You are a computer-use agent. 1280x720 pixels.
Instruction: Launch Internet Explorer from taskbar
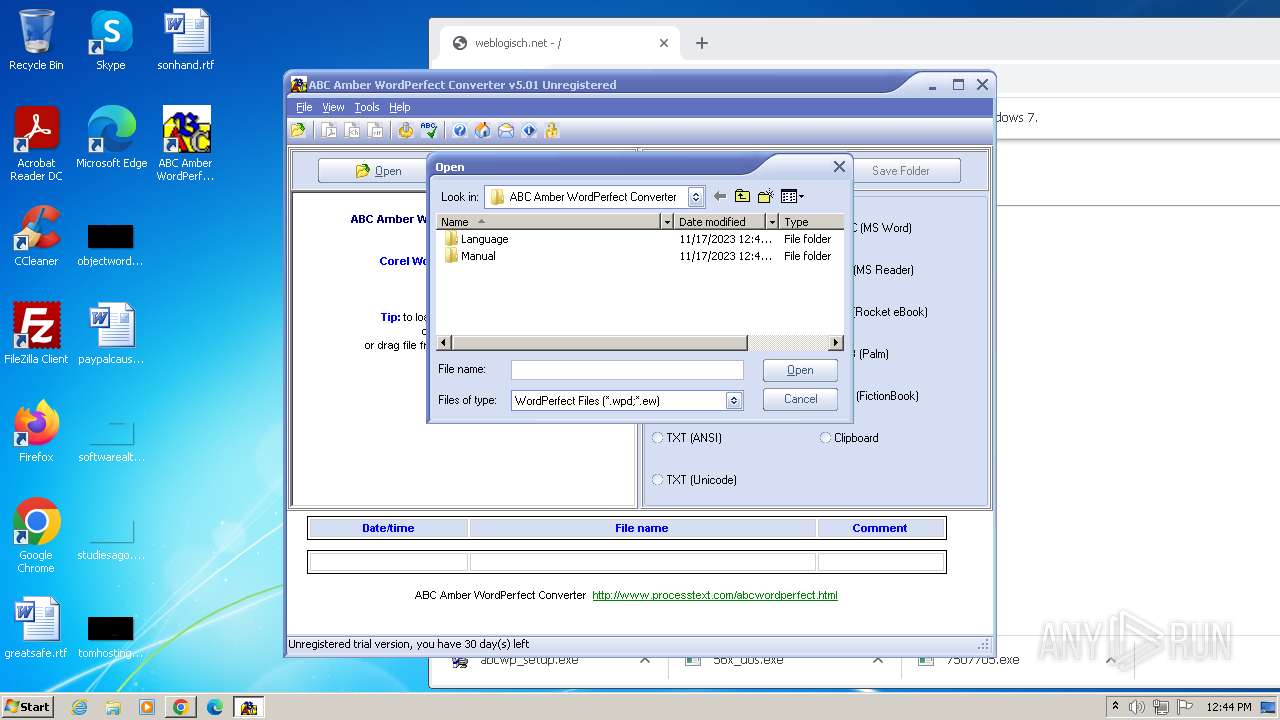(x=80, y=707)
